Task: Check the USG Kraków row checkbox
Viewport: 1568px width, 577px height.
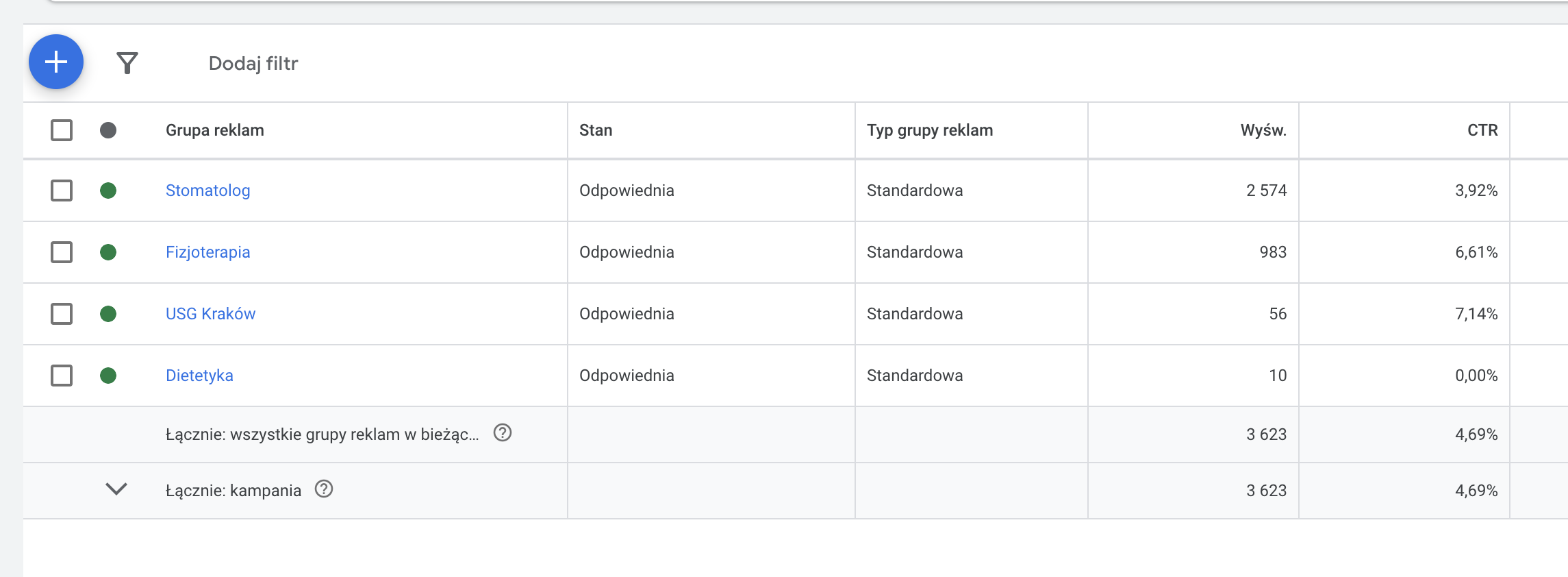Action: click(62, 314)
